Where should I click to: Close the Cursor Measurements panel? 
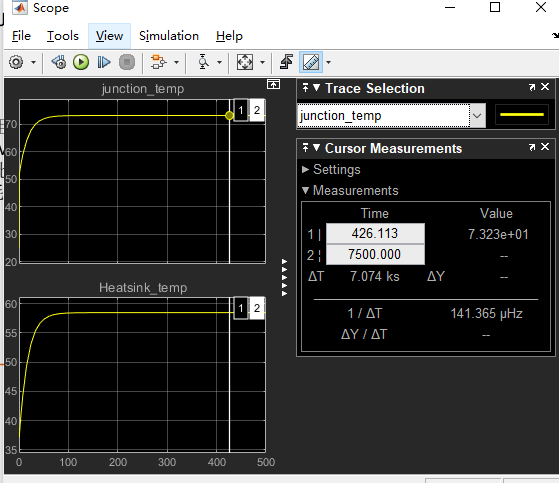pyautogui.click(x=545, y=147)
